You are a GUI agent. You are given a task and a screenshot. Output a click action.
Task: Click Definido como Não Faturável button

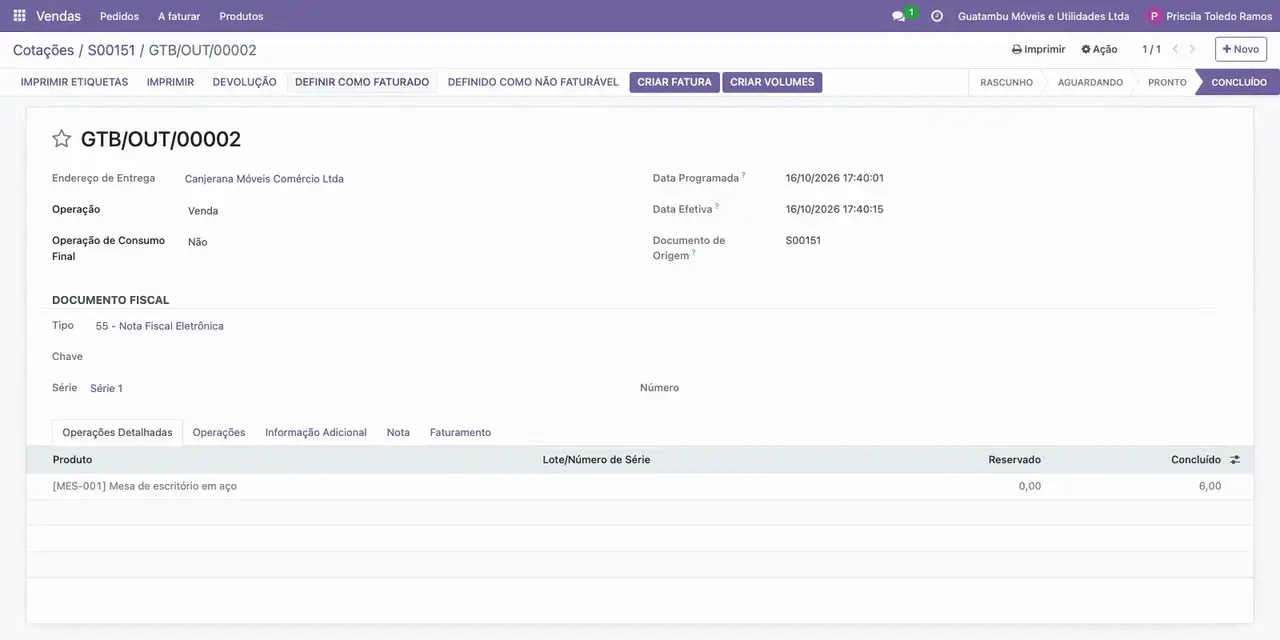[x=533, y=82]
